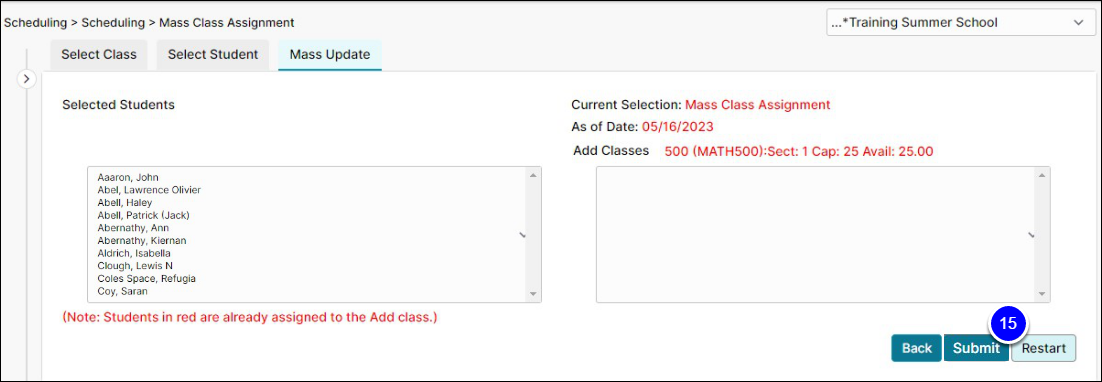Select Abernathy, Kiernan in the list

tap(142, 240)
